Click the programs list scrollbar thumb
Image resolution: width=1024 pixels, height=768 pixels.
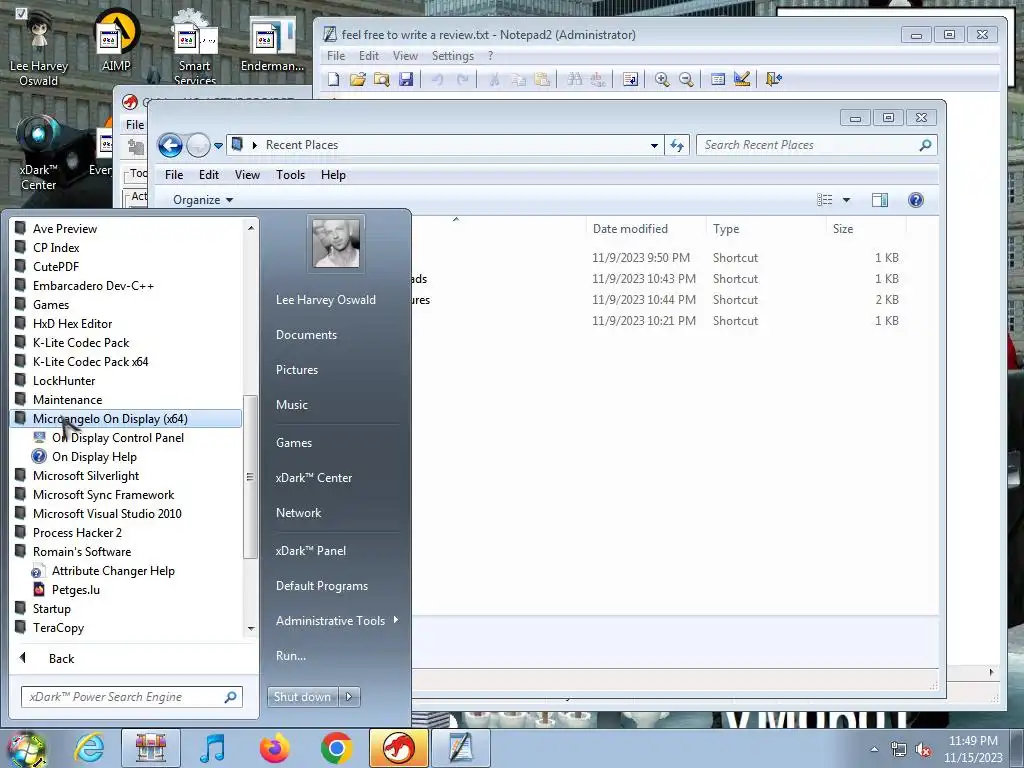(249, 477)
